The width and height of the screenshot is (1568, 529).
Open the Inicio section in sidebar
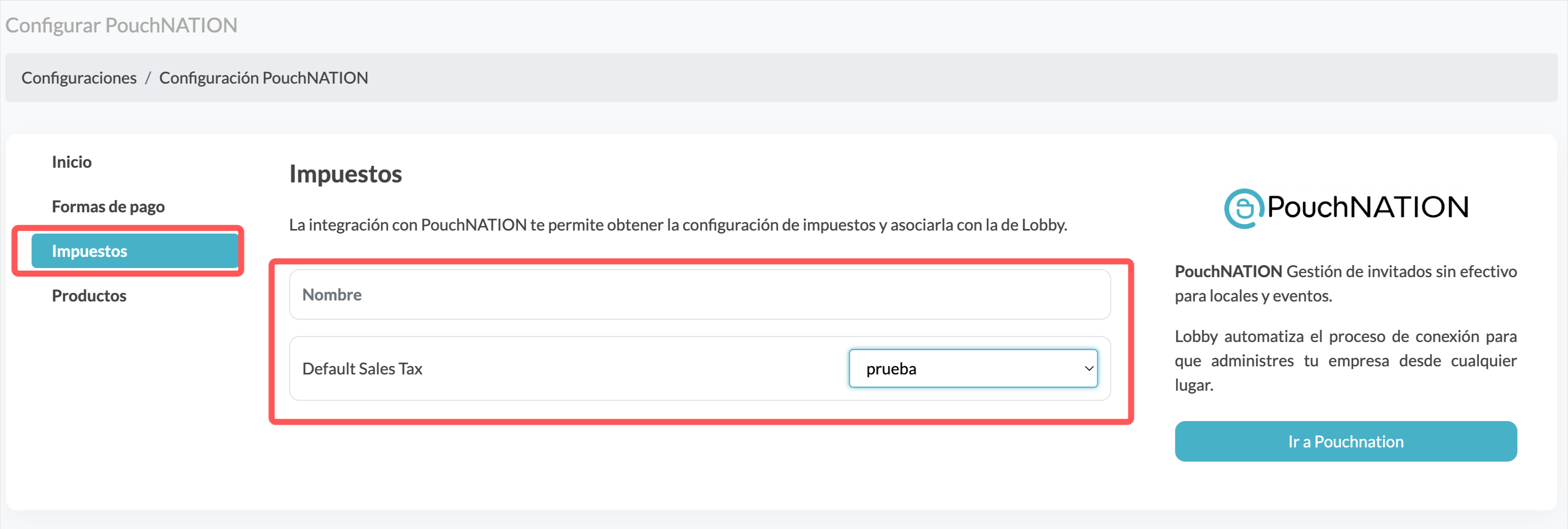pyautogui.click(x=71, y=162)
